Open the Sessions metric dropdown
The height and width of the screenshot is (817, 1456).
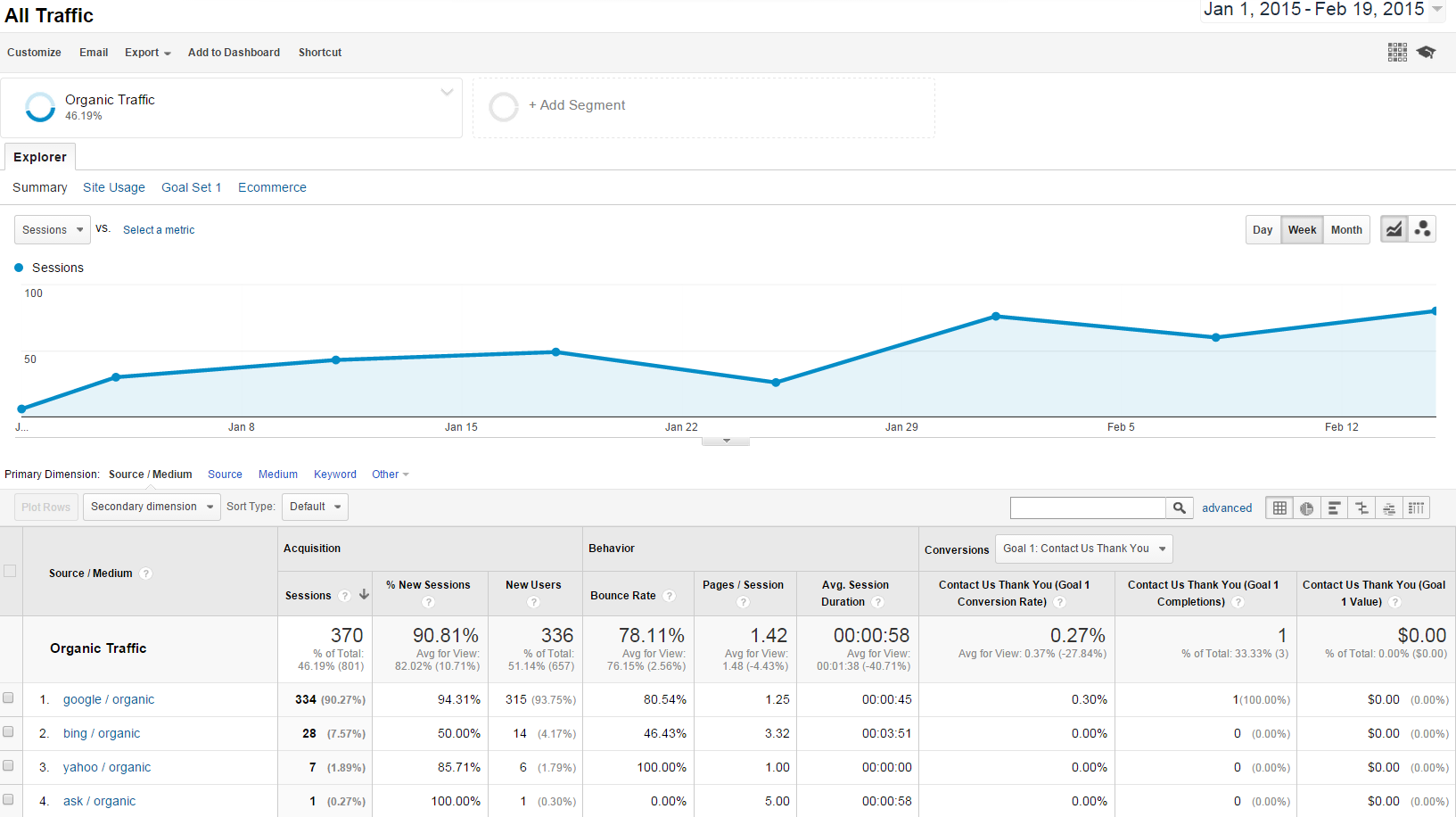click(x=53, y=229)
